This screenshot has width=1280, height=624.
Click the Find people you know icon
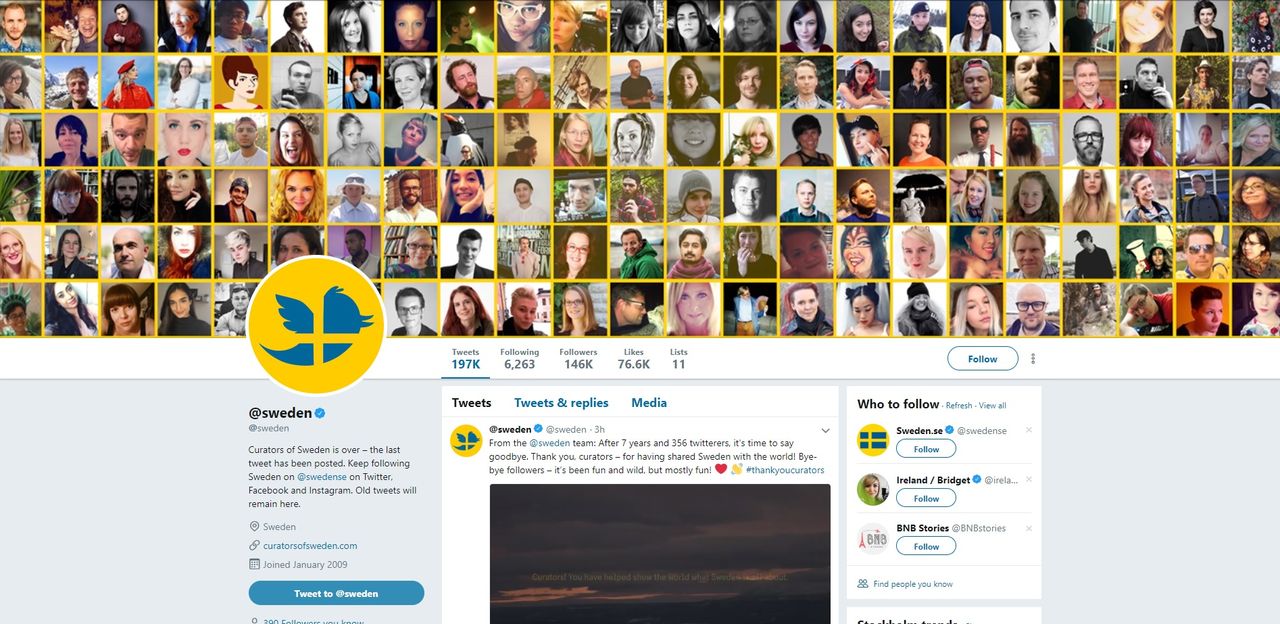click(x=863, y=584)
